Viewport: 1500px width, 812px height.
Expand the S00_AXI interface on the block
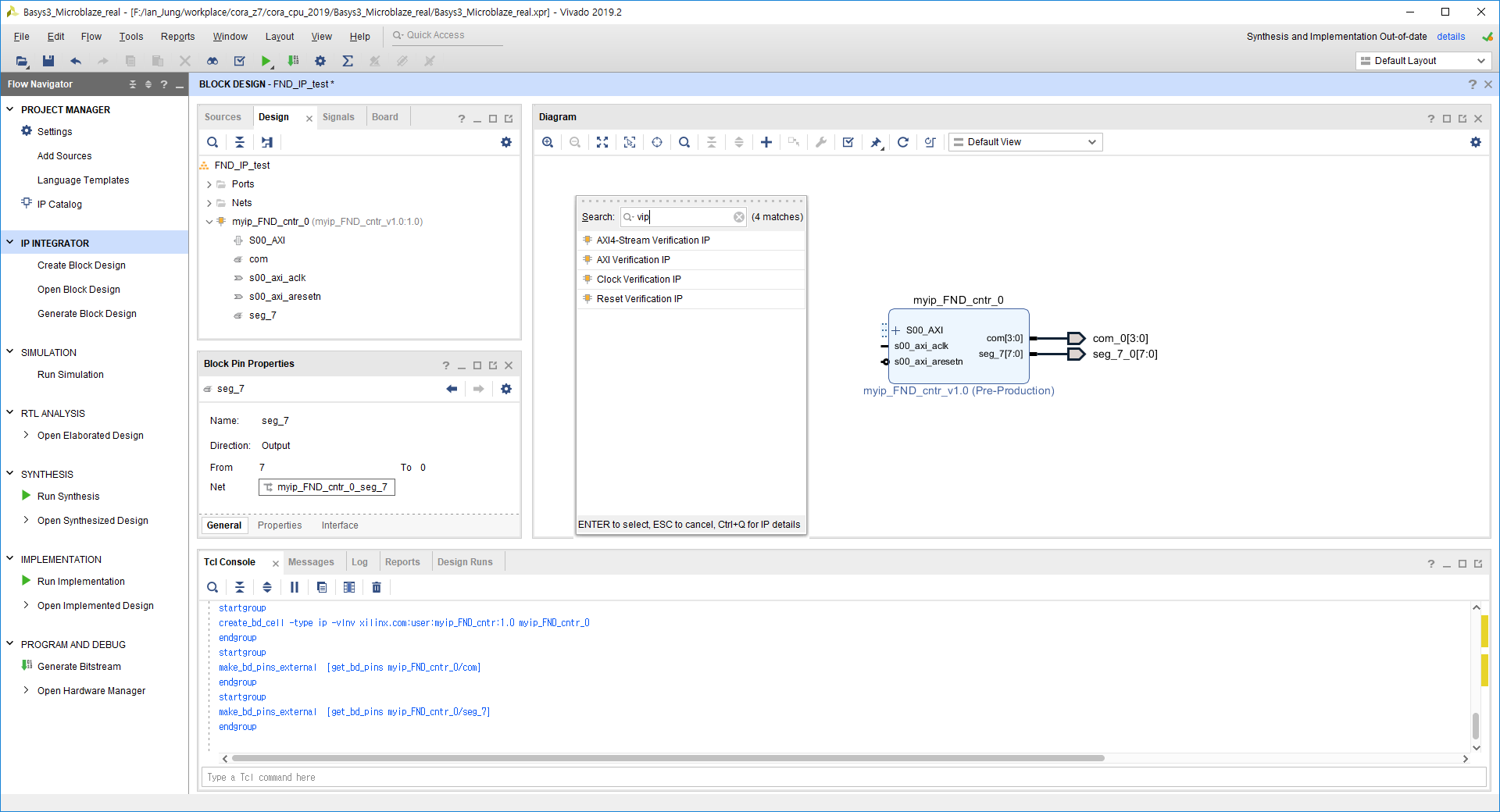(896, 330)
